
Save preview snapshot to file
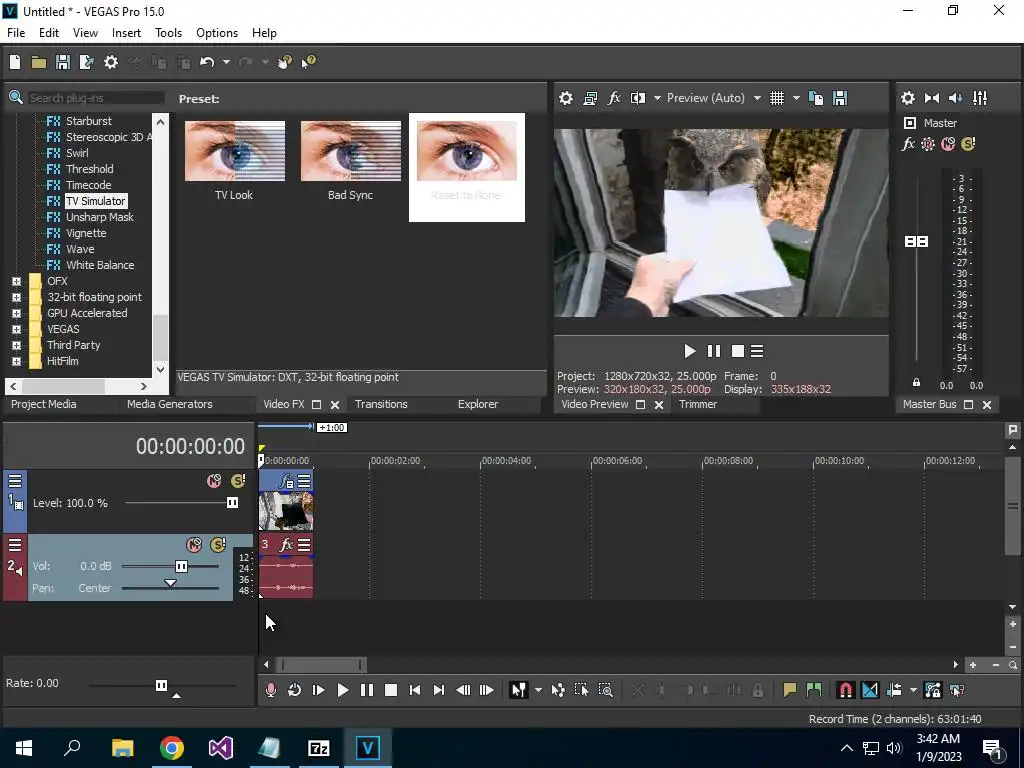pyautogui.click(x=840, y=98)
